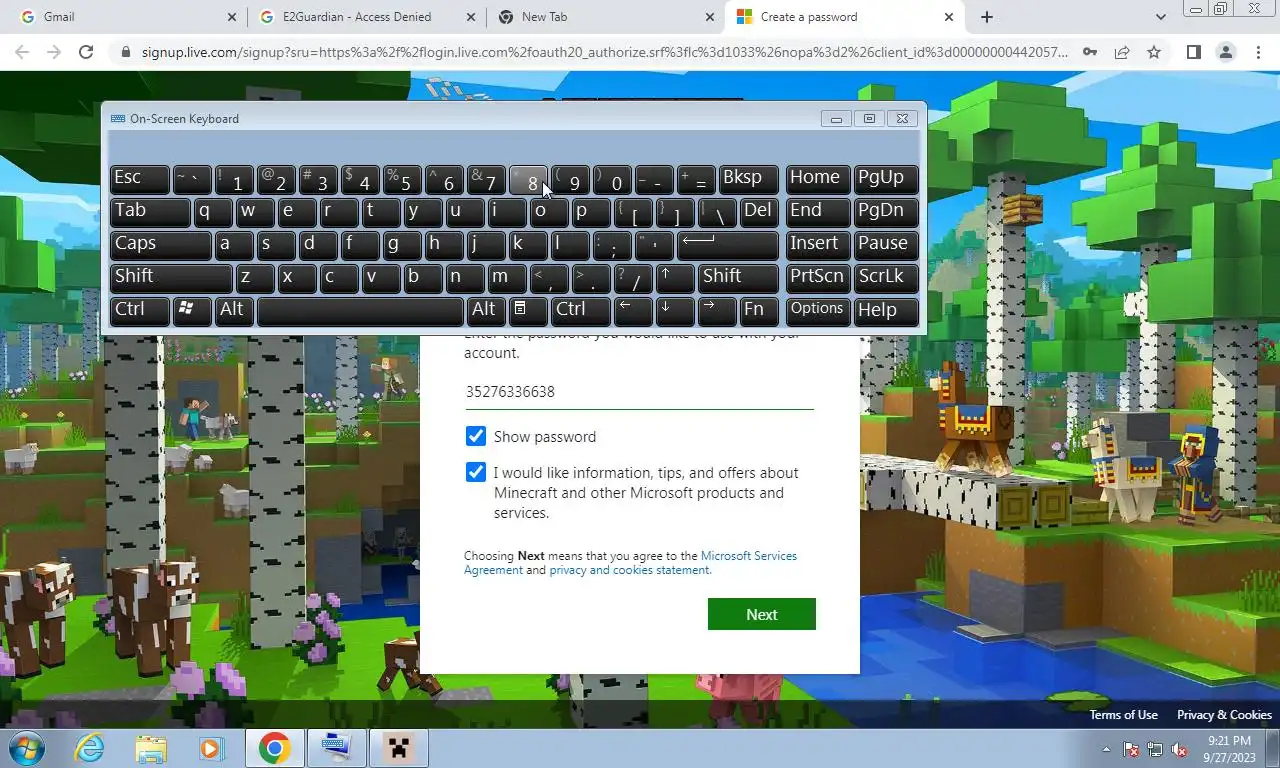The image size is (1280, 768).
Task: Click the green Next button
Action: (x=762, y=614)
